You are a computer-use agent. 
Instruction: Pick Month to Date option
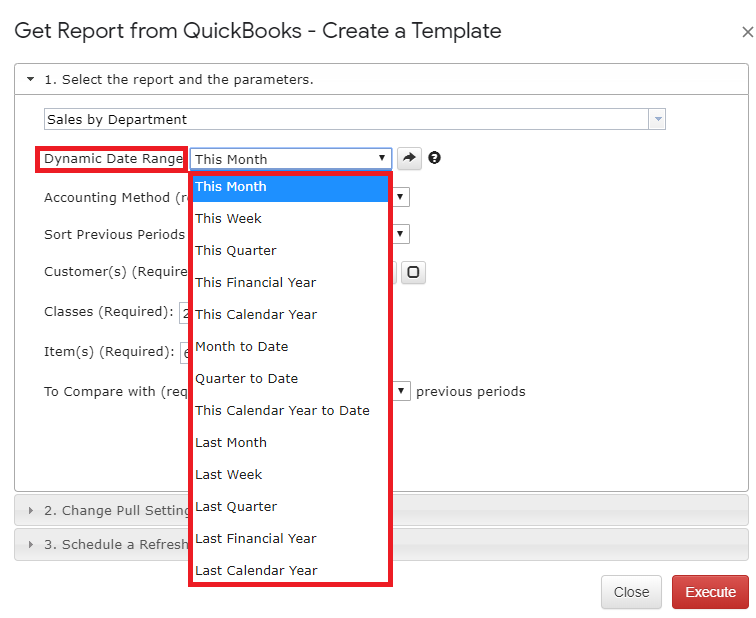pos(290,347)
